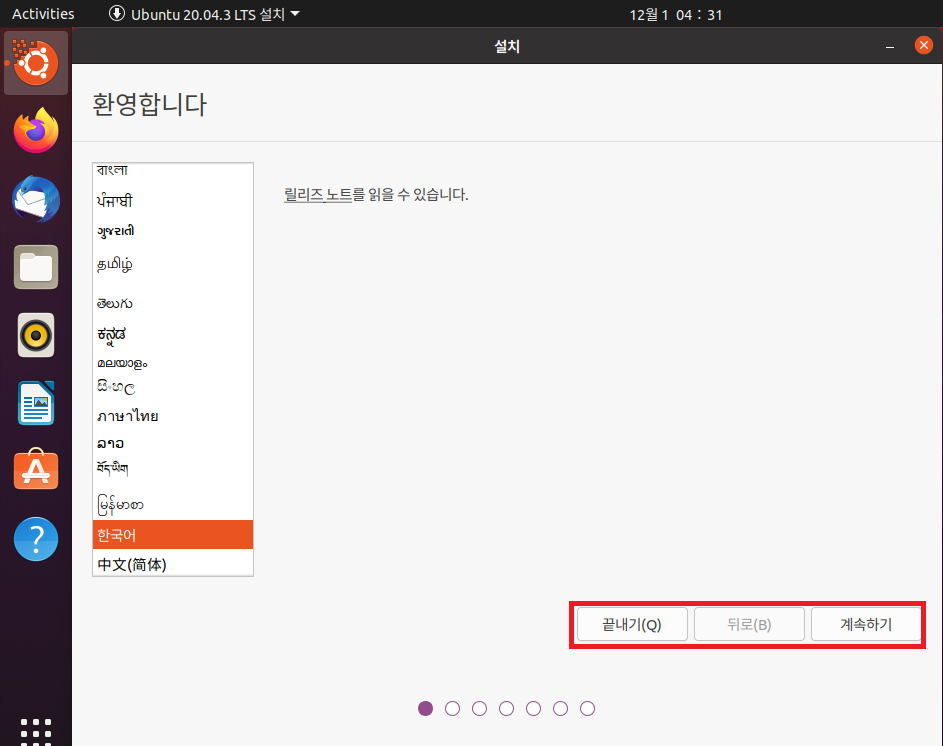
Task: Select 한국어 in the language list
Action: [173, 535]
